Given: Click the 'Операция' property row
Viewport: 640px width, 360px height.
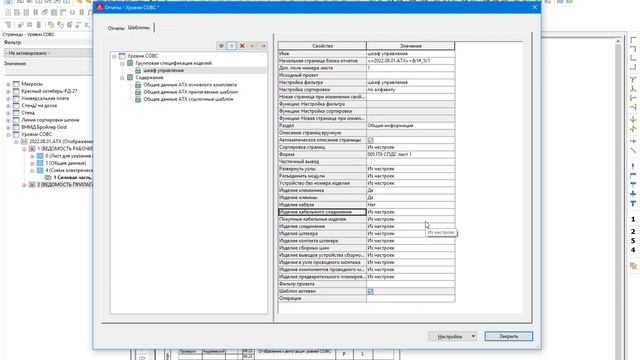Looking at the screenshot, I should 367,298.
